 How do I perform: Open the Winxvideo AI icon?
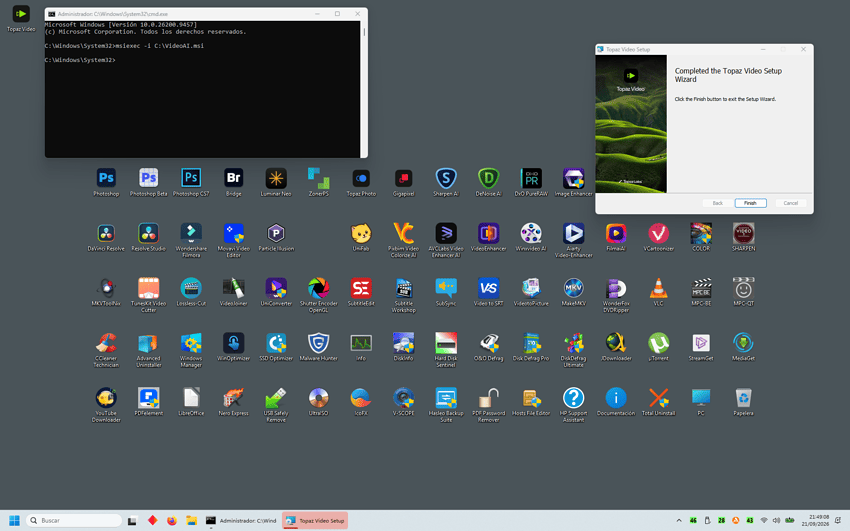coord(531,237)
